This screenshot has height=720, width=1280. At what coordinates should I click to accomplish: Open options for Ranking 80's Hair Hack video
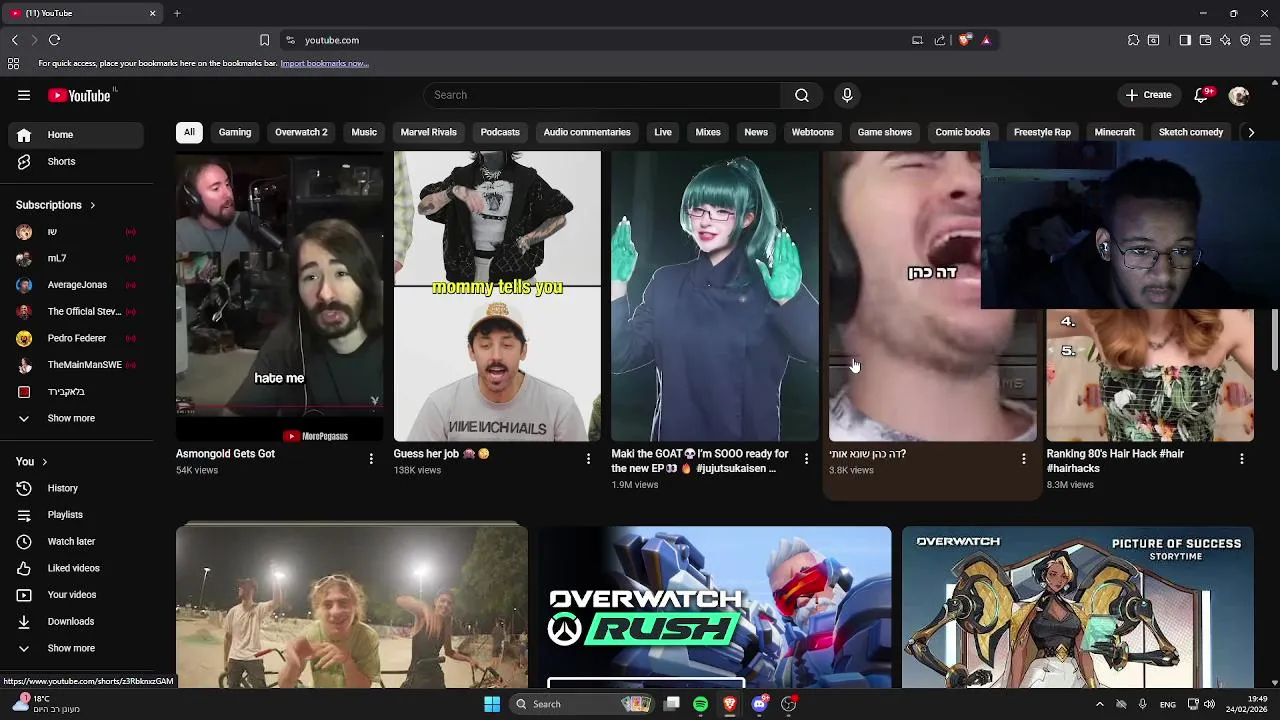[x=1241, y=459]
